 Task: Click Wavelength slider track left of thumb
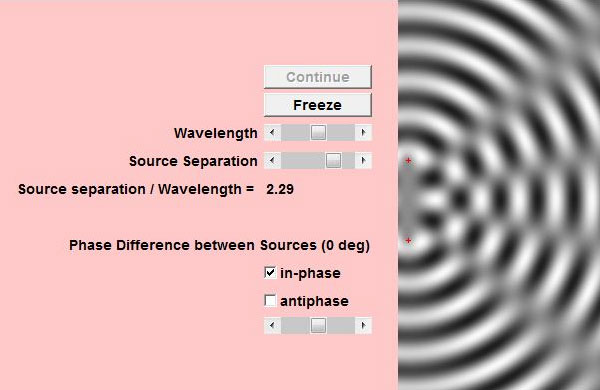click(x=295, y=133)
